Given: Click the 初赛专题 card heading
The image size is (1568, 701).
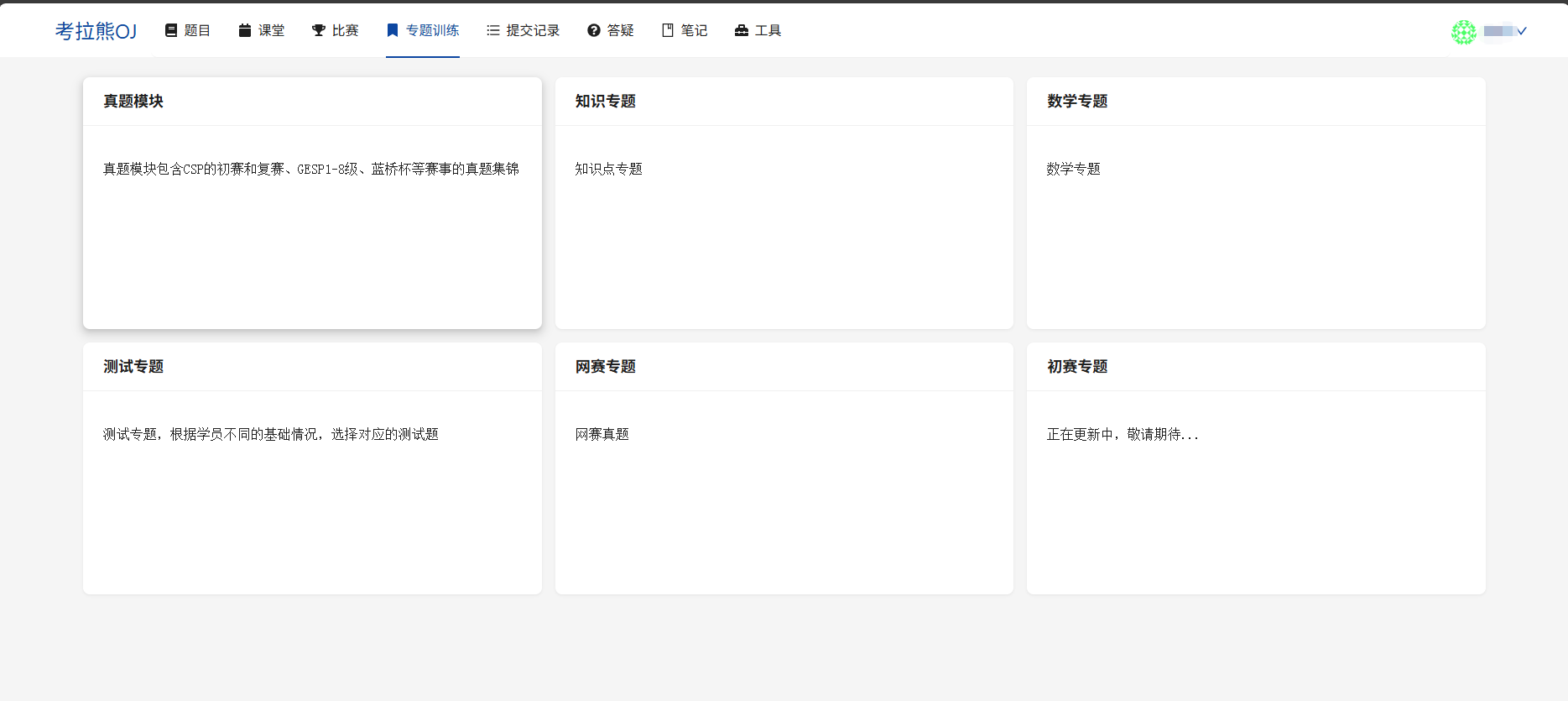Looking at the screenshot, I should pyautogui.click(x=1077, y=367).
